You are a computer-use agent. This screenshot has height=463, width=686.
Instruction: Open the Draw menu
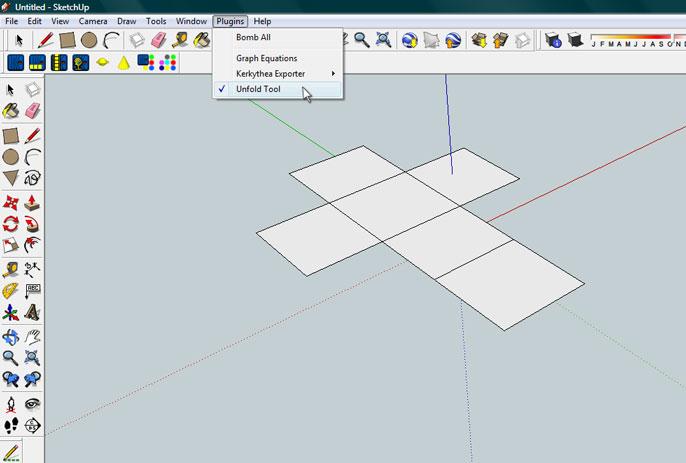[126, 21]
